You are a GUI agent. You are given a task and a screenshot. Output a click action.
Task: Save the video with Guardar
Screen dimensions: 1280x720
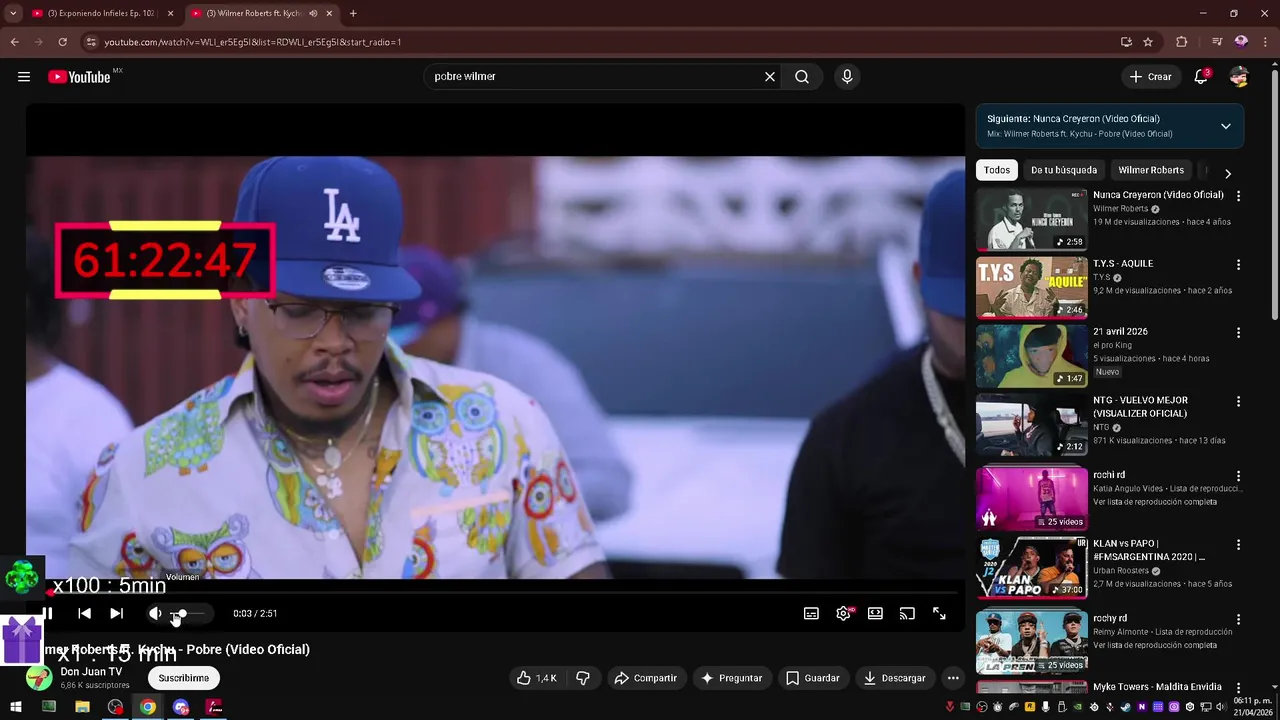pyautogui.click(x=812, y=678)
